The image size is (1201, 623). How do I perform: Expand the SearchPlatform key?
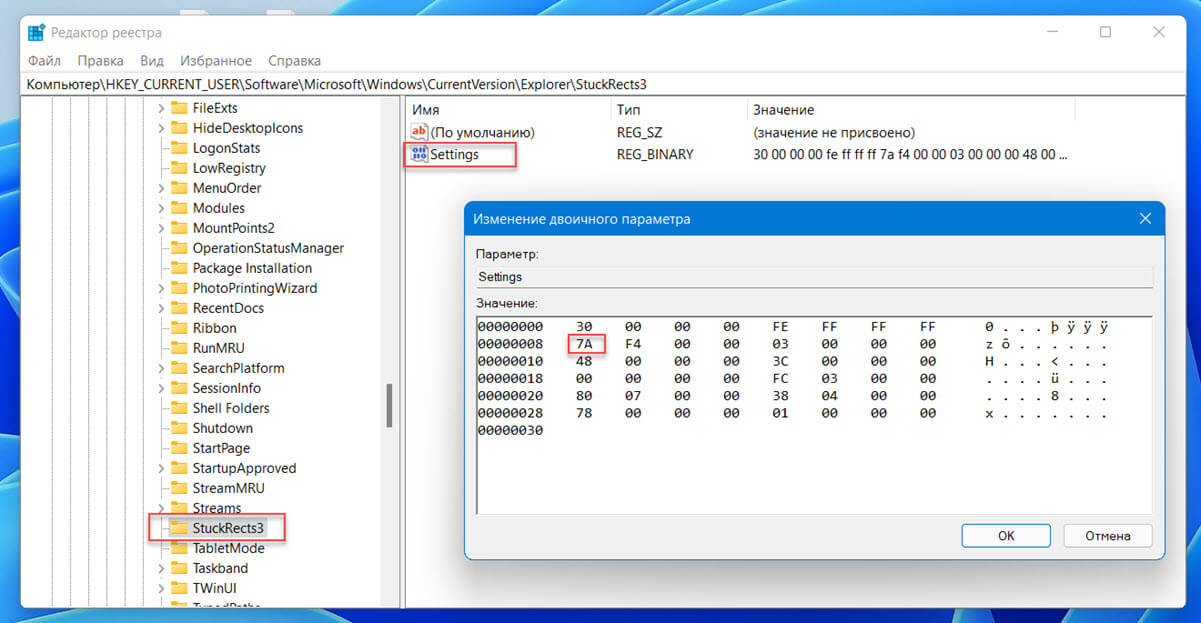point(161,368)
